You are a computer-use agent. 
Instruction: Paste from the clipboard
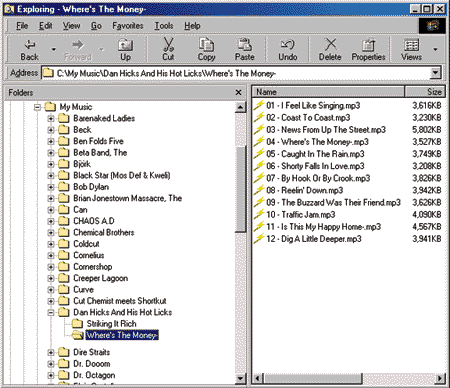(245, 49)
